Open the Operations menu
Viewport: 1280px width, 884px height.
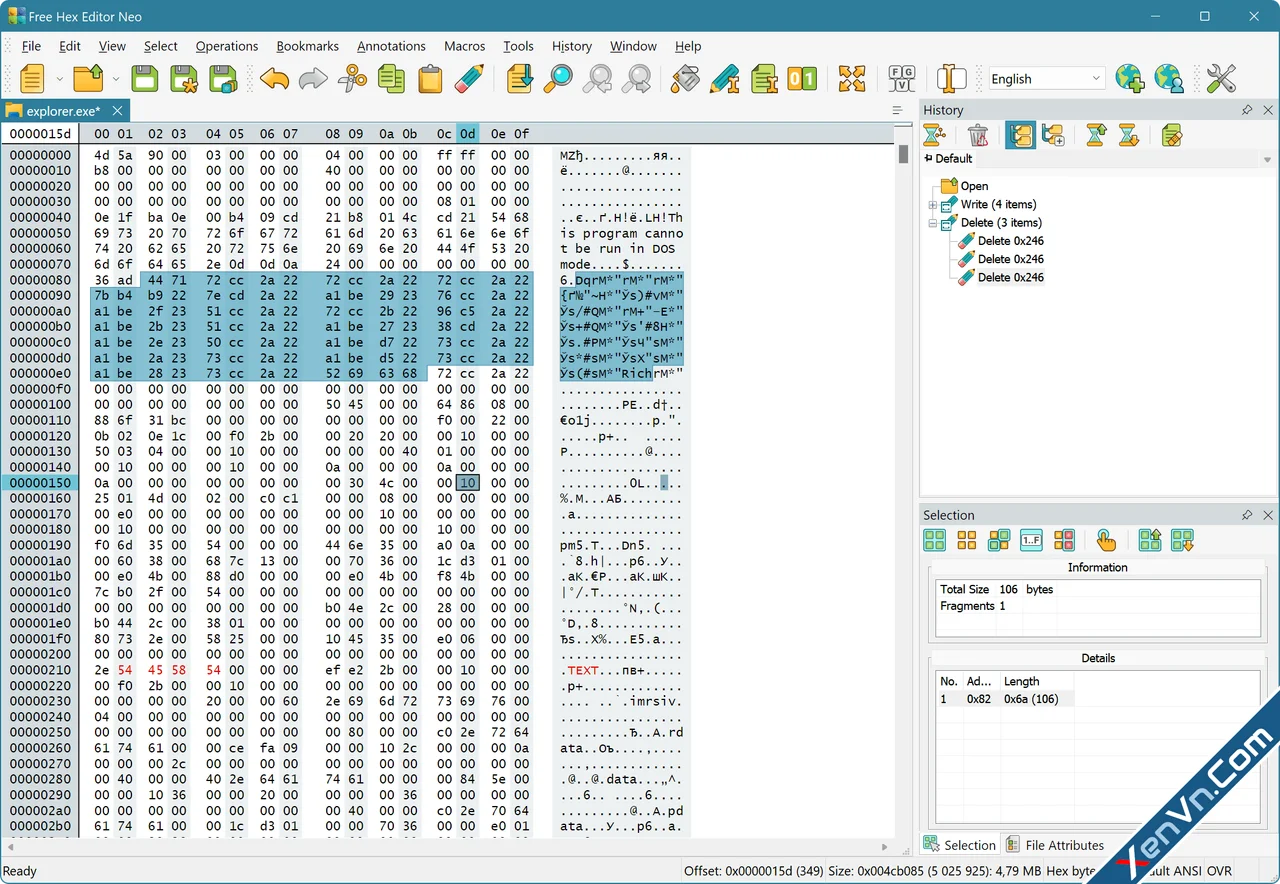227,46
